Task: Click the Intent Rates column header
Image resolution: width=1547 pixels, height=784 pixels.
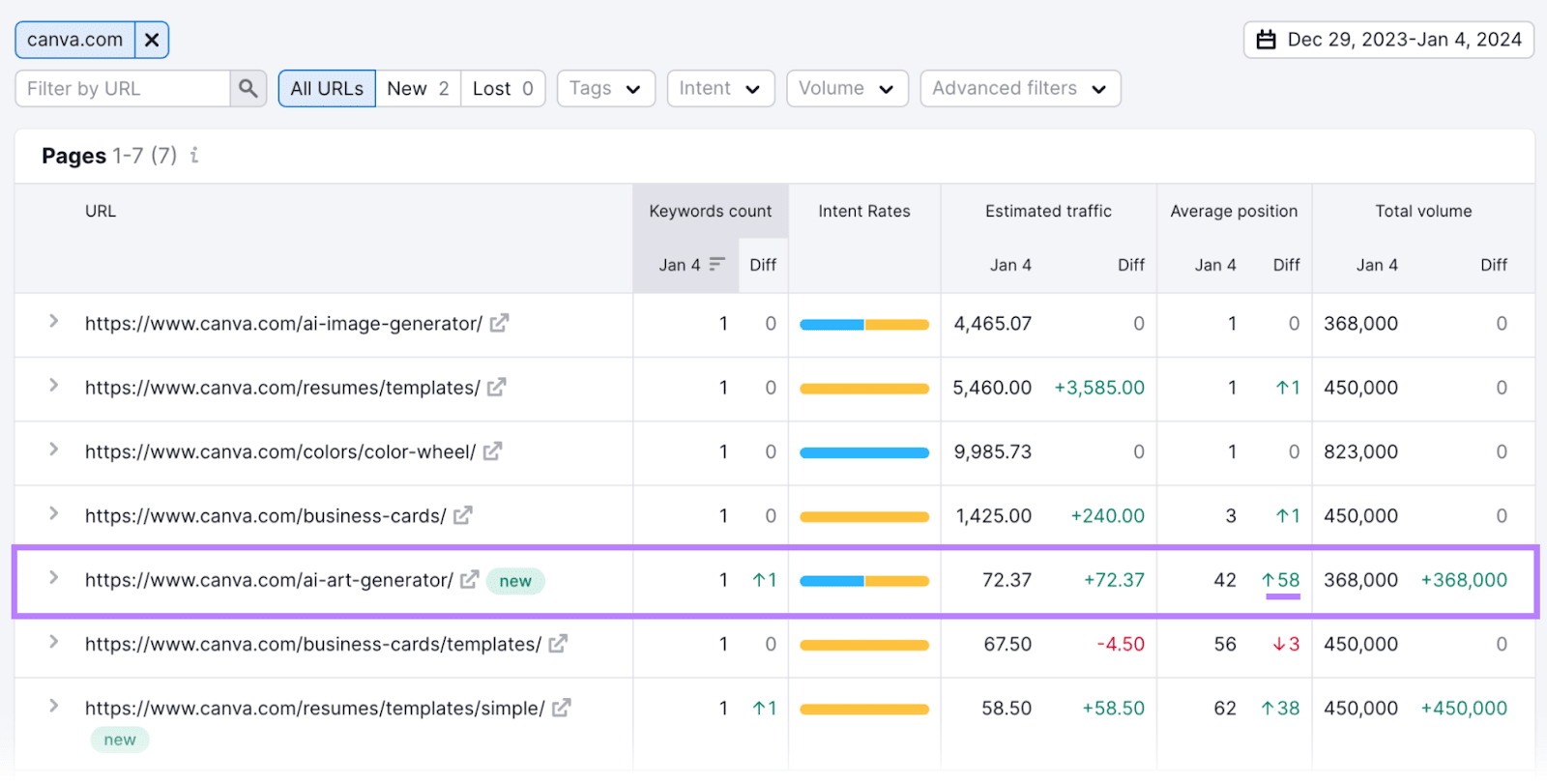Action: 864,211
